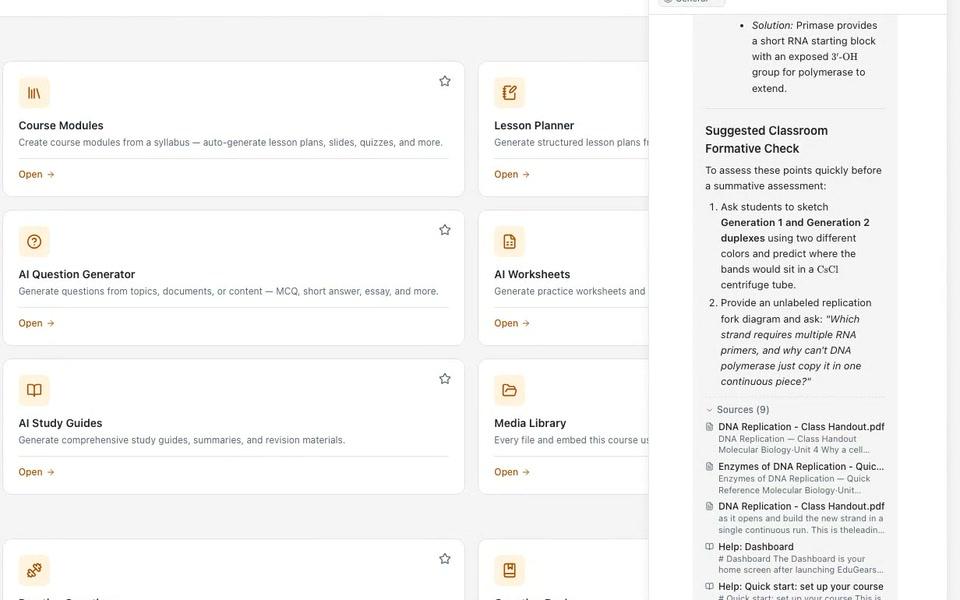
Task: Click the AI Worksheets document icon
Action: pyautogui.click(x=509, y=241)
